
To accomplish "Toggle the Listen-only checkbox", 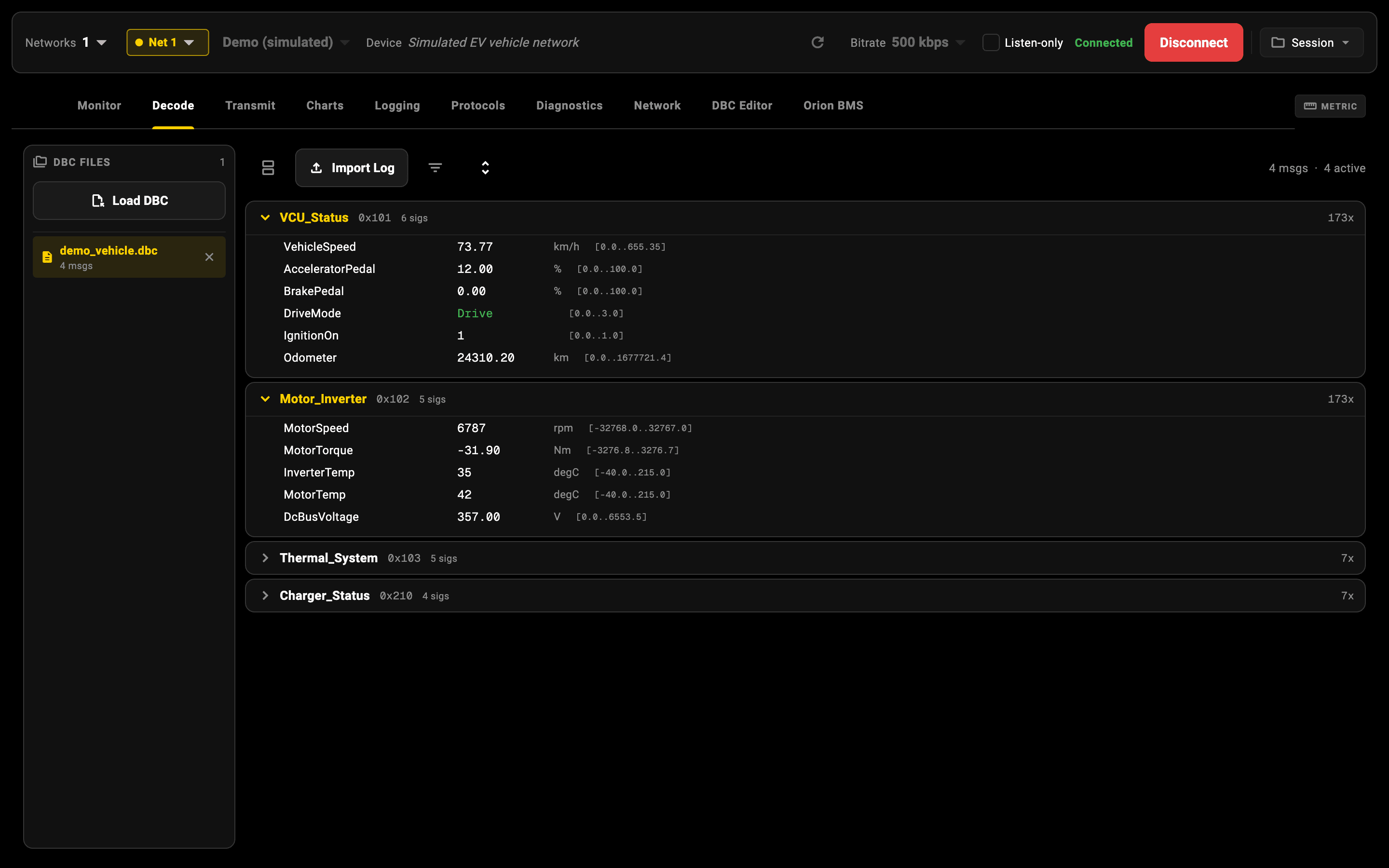I will (991, 42).
